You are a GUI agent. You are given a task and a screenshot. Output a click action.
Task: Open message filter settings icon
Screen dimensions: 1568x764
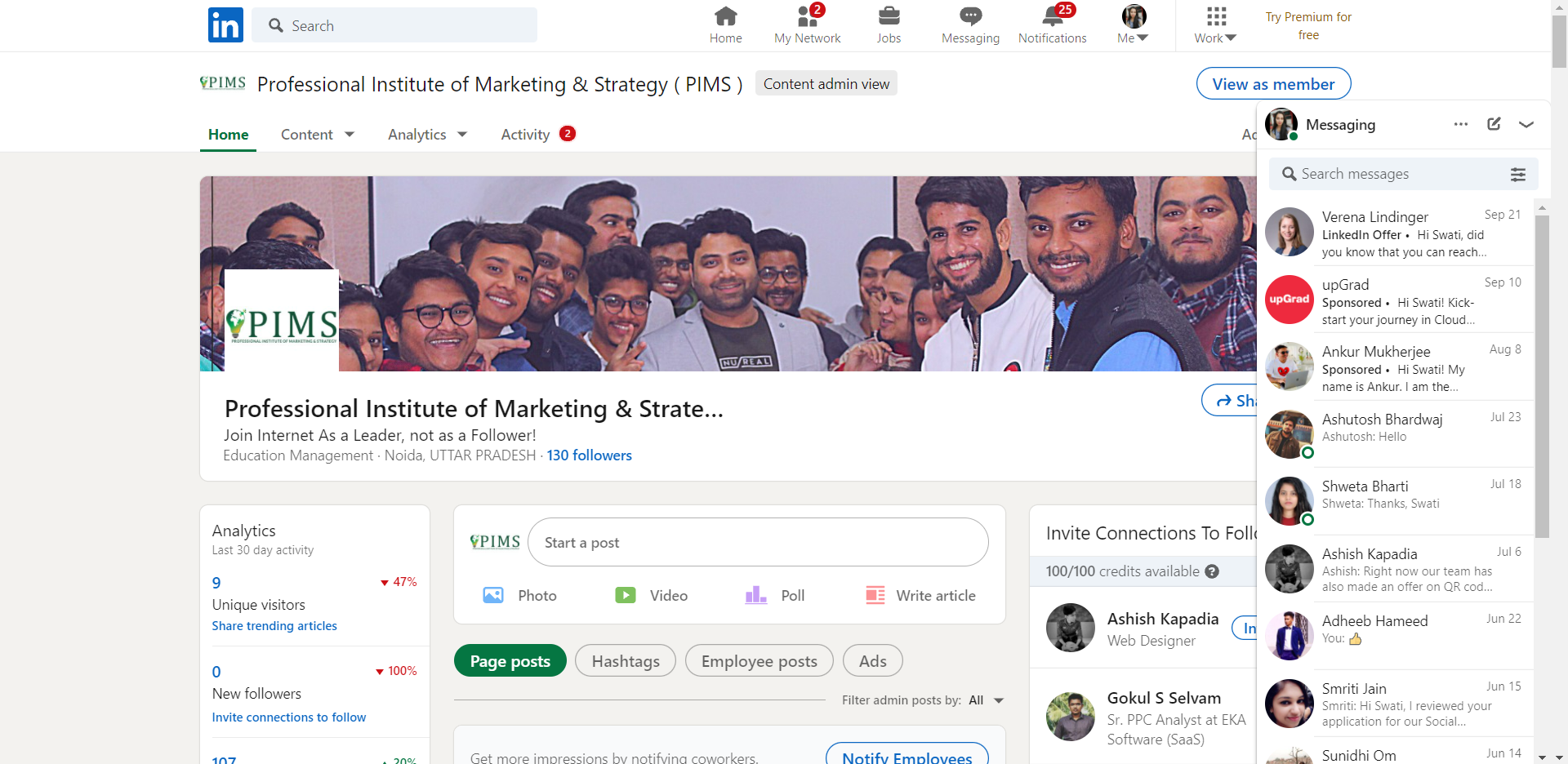(1518, 174)
